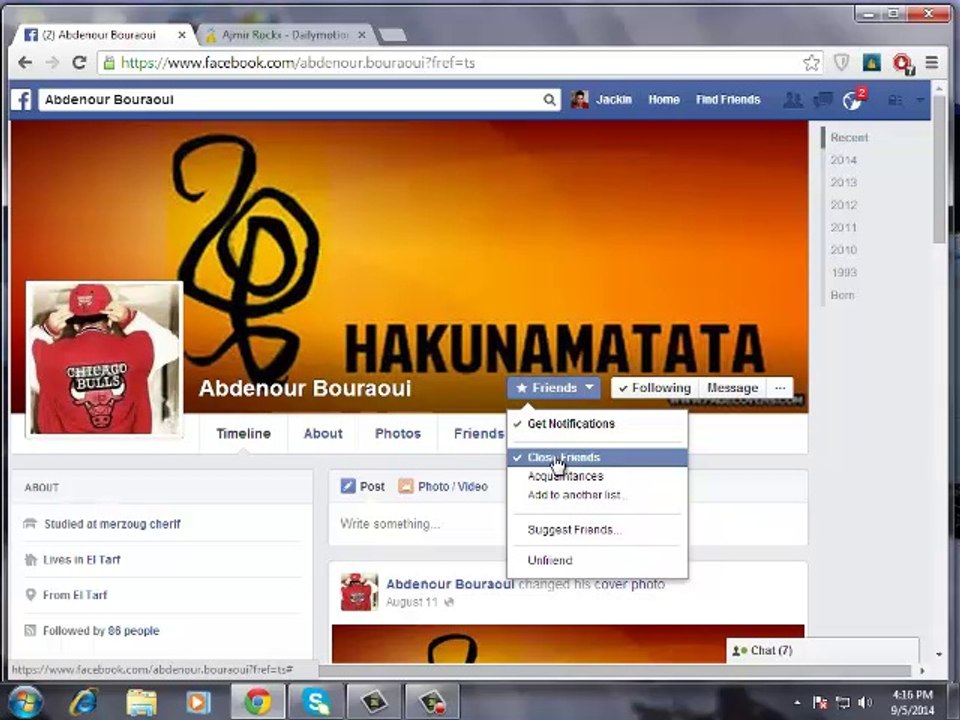The width and height of the screenshot is (960, 720).
Task: Open Windows Media Player on taskbar
Action: pyautogui.click(x=198, y=702)
